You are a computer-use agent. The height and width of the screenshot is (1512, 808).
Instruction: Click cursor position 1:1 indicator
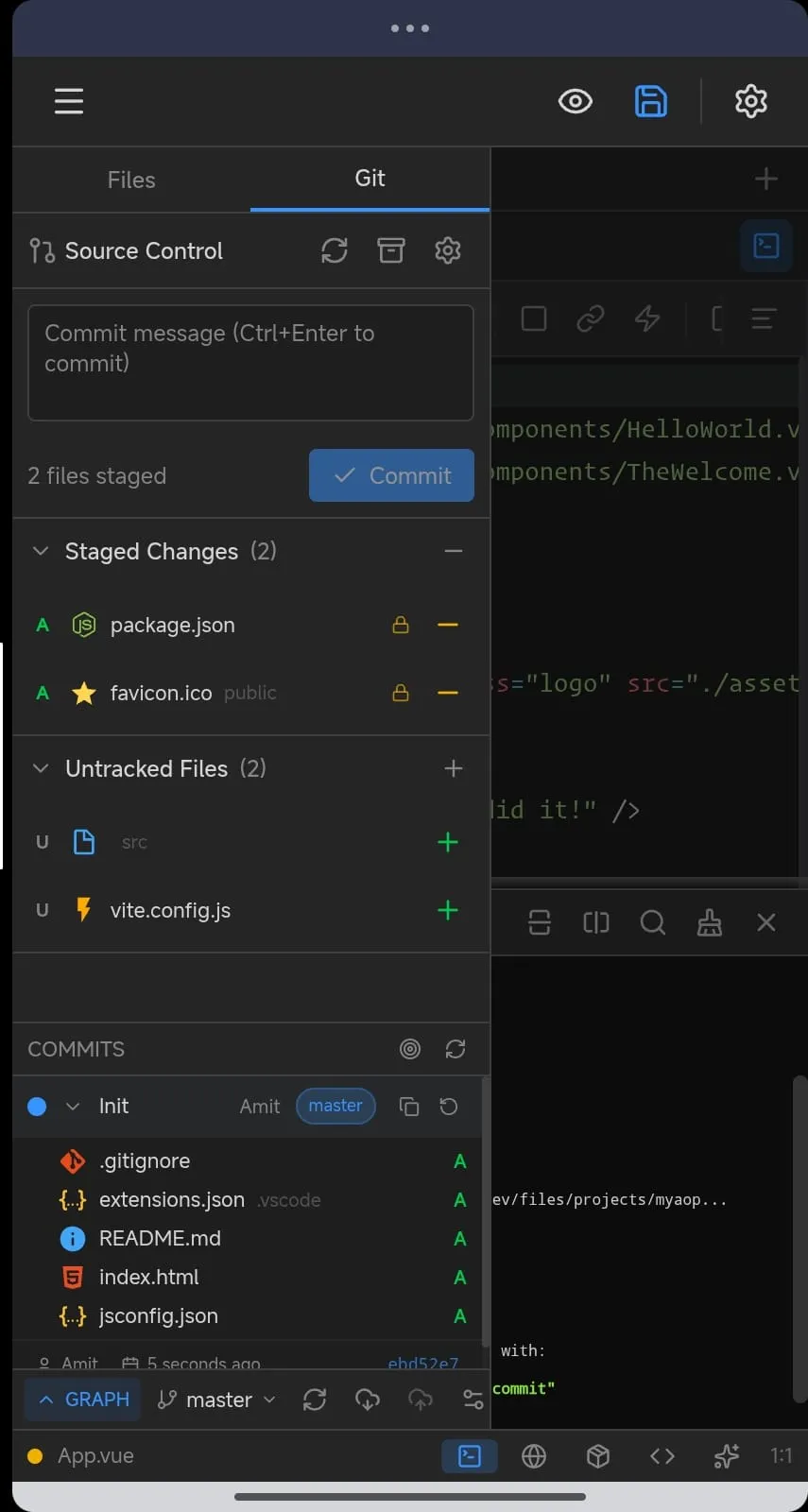click(x=781, y=1456)
